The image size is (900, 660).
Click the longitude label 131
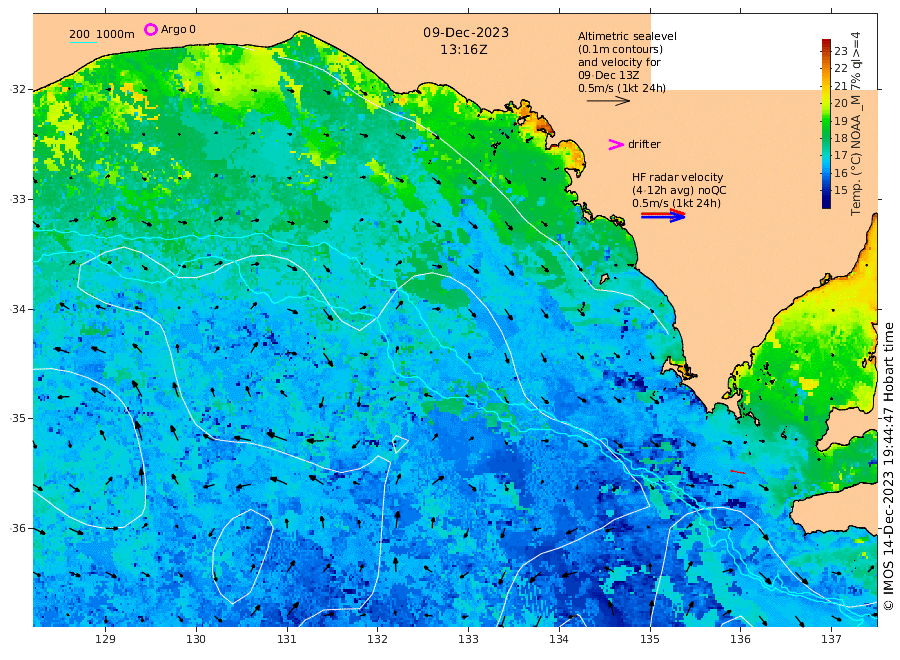287,639
